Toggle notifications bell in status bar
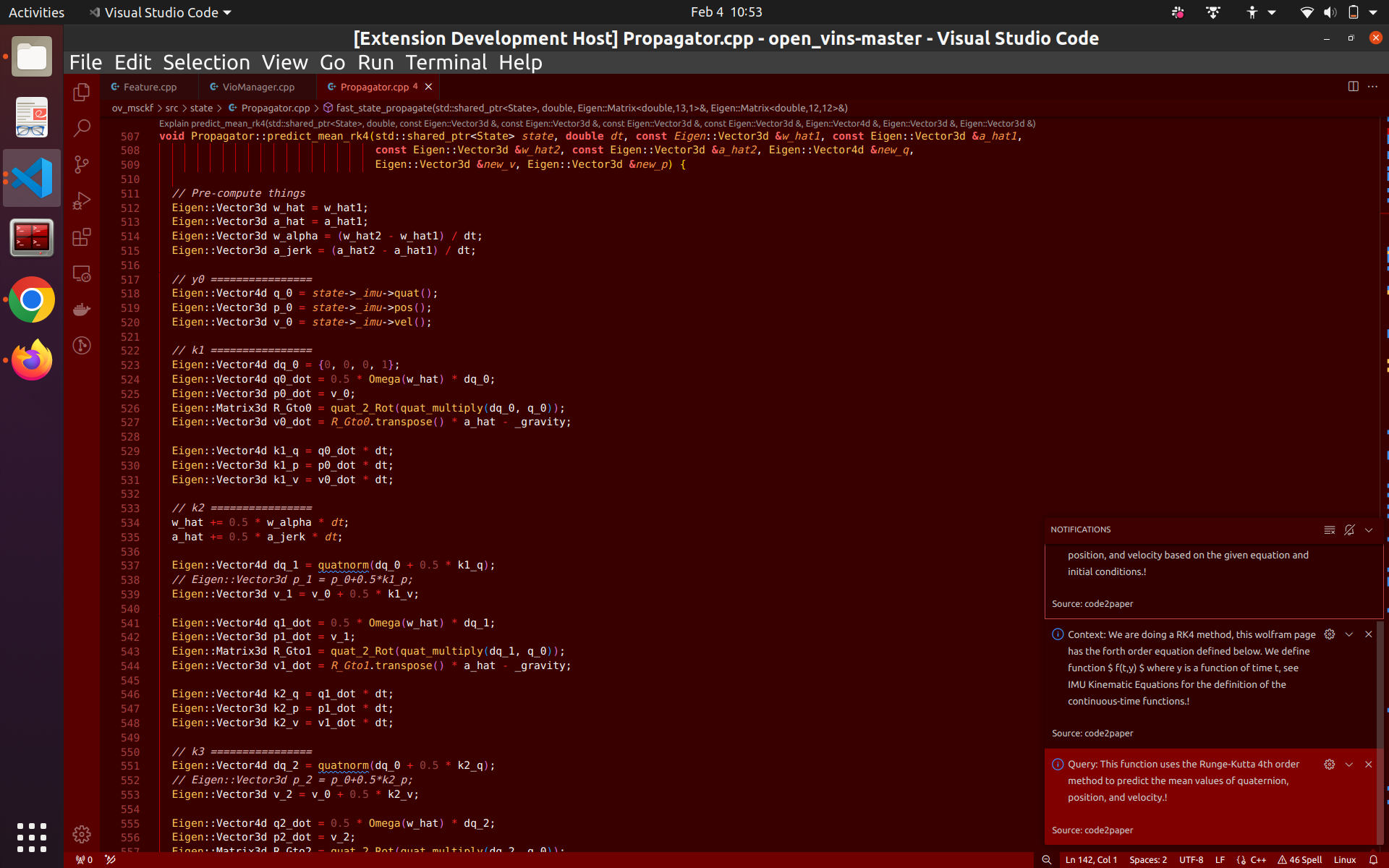Screen dimensions: 1389x868 pyautogui.click(x=1373, y=859)
